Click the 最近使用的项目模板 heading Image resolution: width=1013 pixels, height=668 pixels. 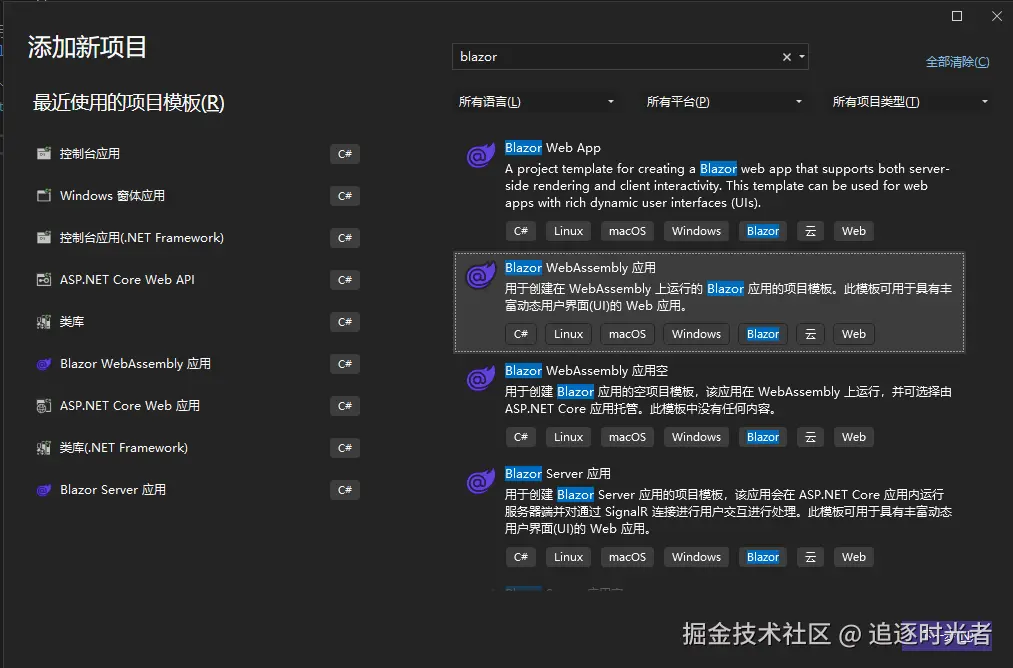[129, 103]
